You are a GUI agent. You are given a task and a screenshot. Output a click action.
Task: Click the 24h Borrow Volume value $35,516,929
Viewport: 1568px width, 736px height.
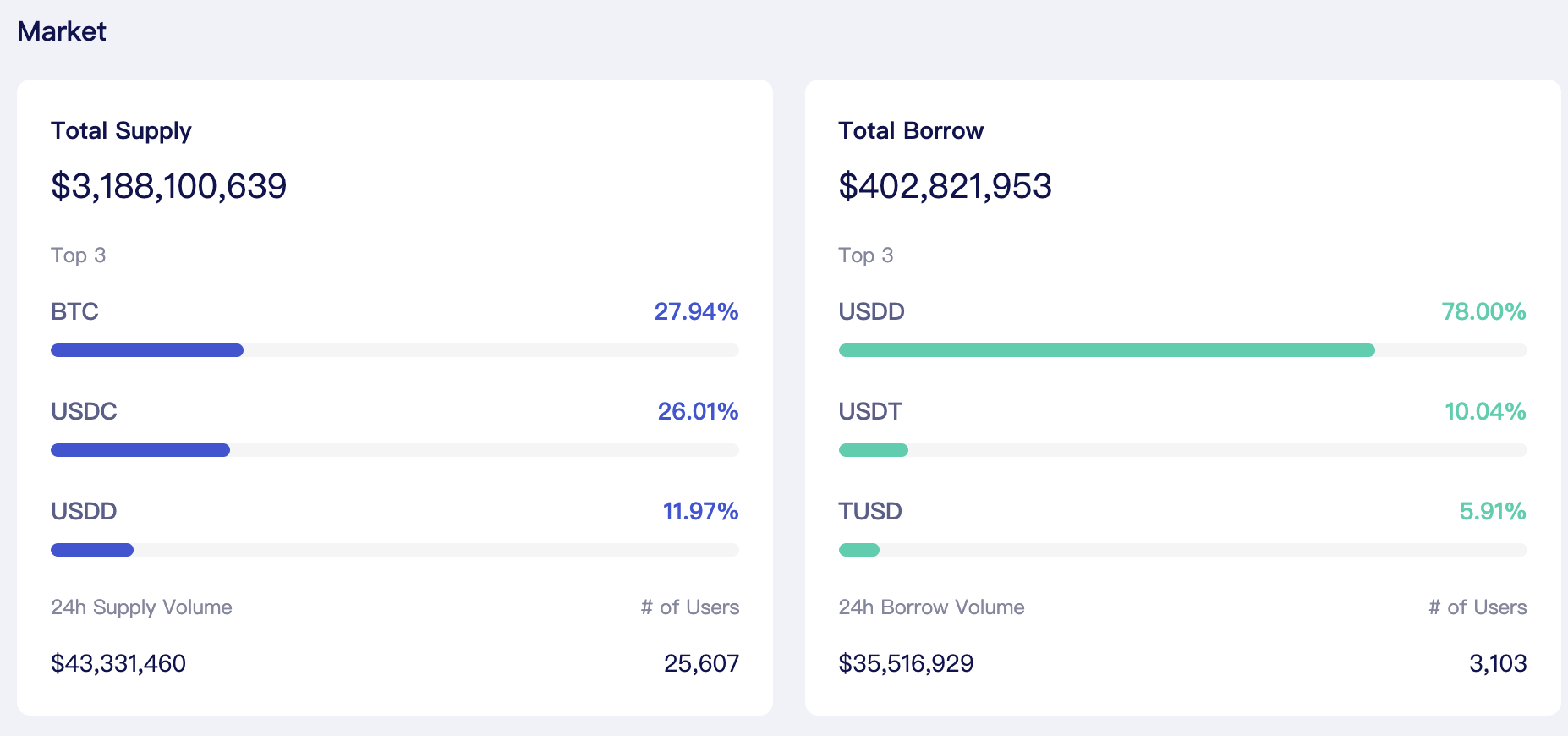point(906,663)
